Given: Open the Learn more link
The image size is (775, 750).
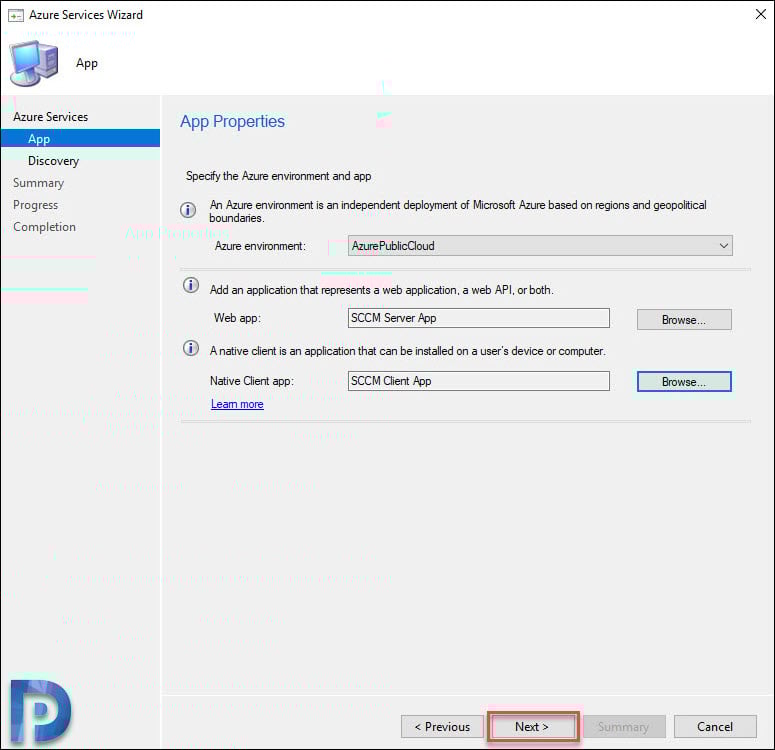Looking at the screenshot, I should click(x=237, y=404).
